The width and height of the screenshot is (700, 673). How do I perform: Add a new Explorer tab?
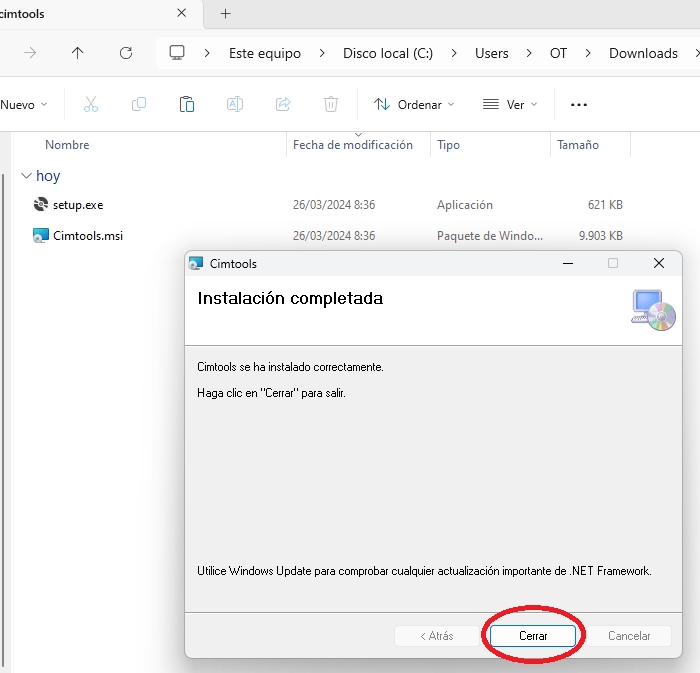(x=225, y=14)
